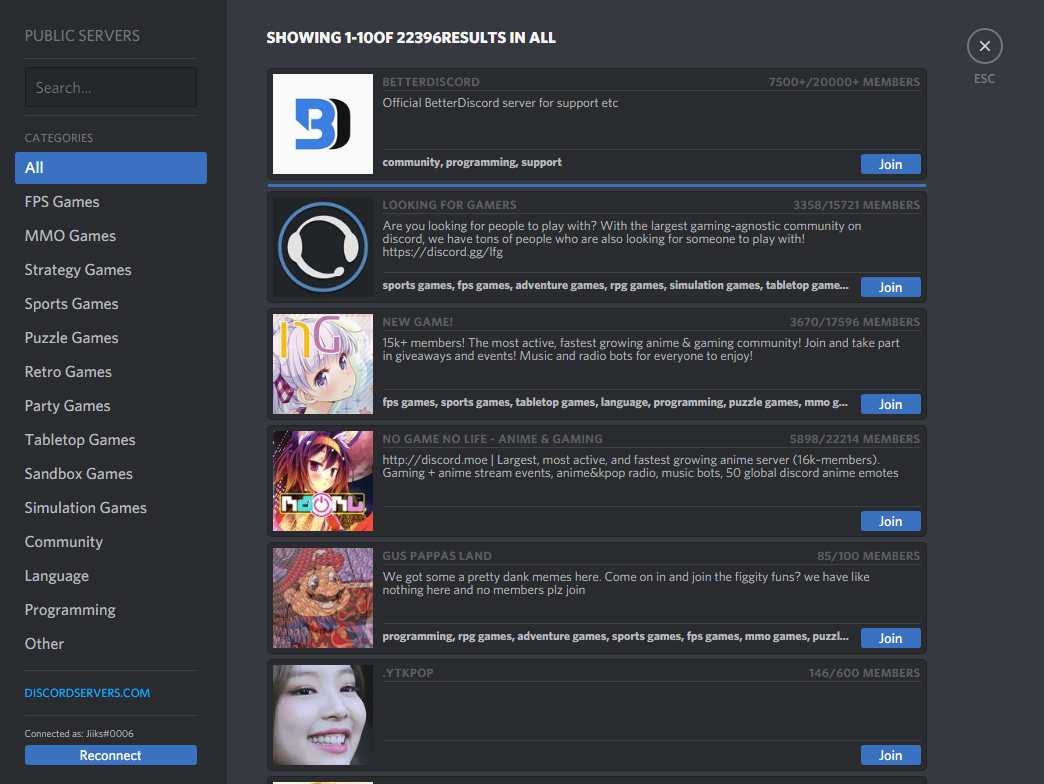This screenshot has height=784, width=1044.
Task: Click the 146/600 MEMBERS count
Action: [x=864, y=673]
